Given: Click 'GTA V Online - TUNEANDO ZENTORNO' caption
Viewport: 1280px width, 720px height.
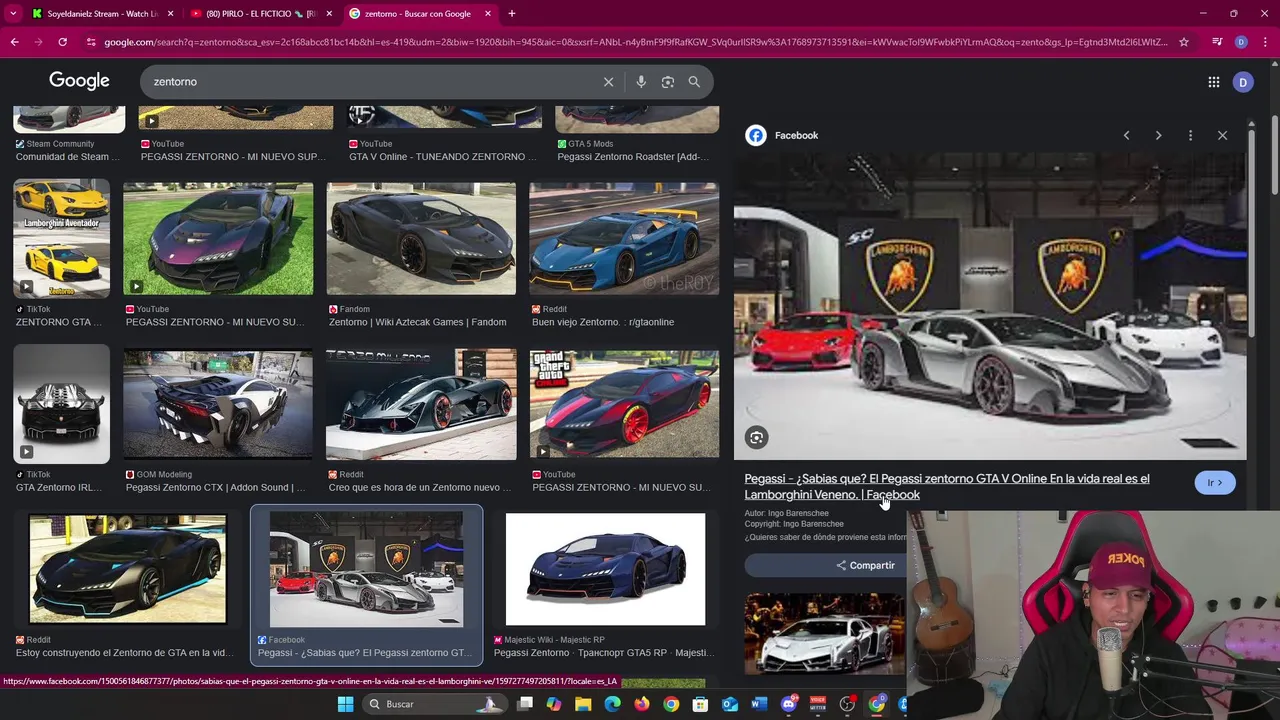Looking at the screenshot, I should pyautogui.click(x=443, y=157).
